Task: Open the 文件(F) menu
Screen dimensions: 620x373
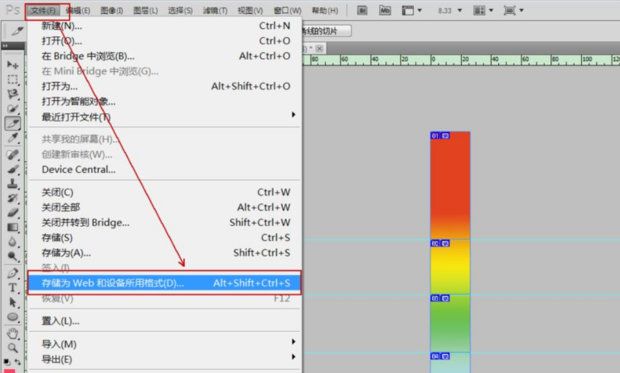Action: (x=44, y=11)
